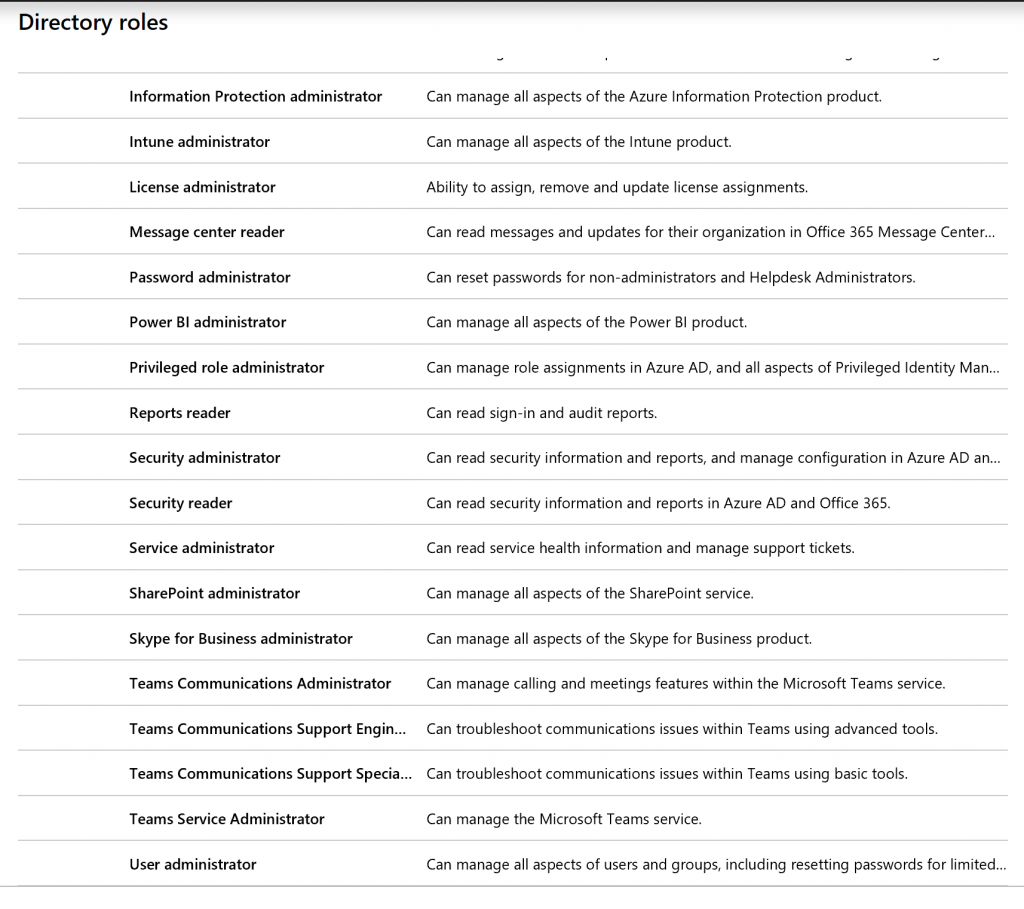The width and height of the screenshot is (1024, 909).
Task: Click the Directory roles page heading
Action: (92, 22)
